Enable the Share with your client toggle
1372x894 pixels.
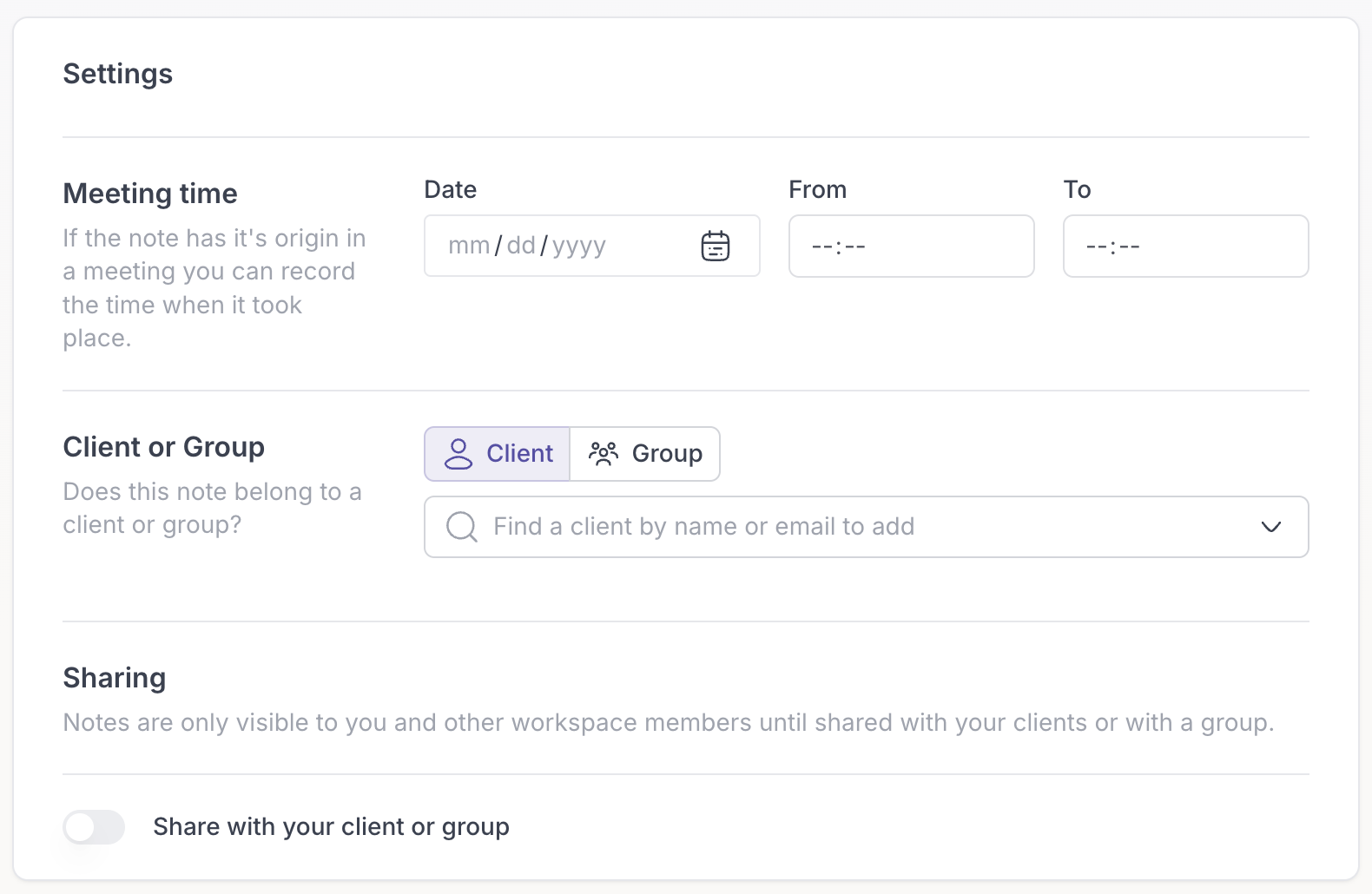[94, 827]
